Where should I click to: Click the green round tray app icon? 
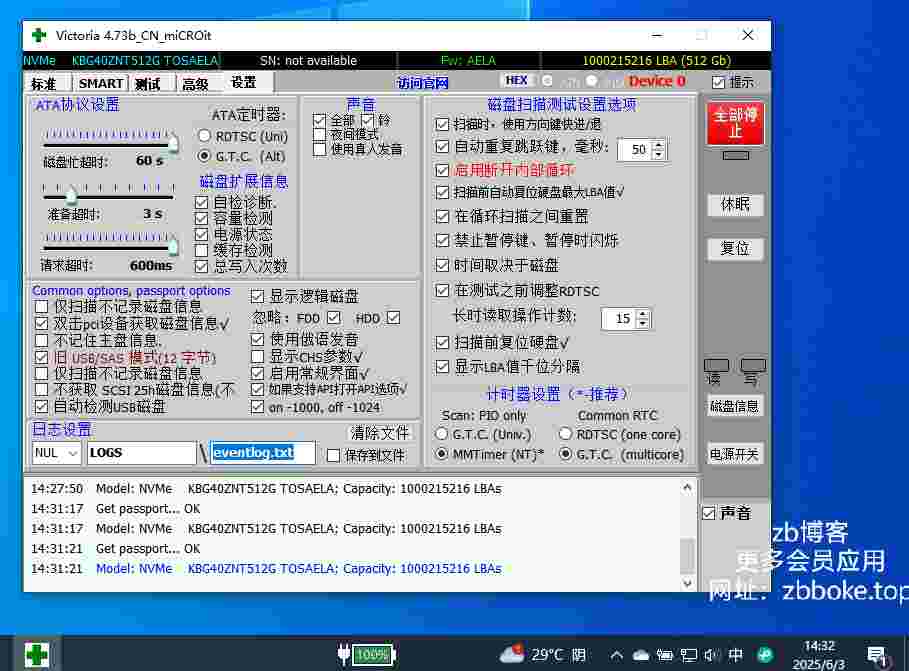coord(765,655)
